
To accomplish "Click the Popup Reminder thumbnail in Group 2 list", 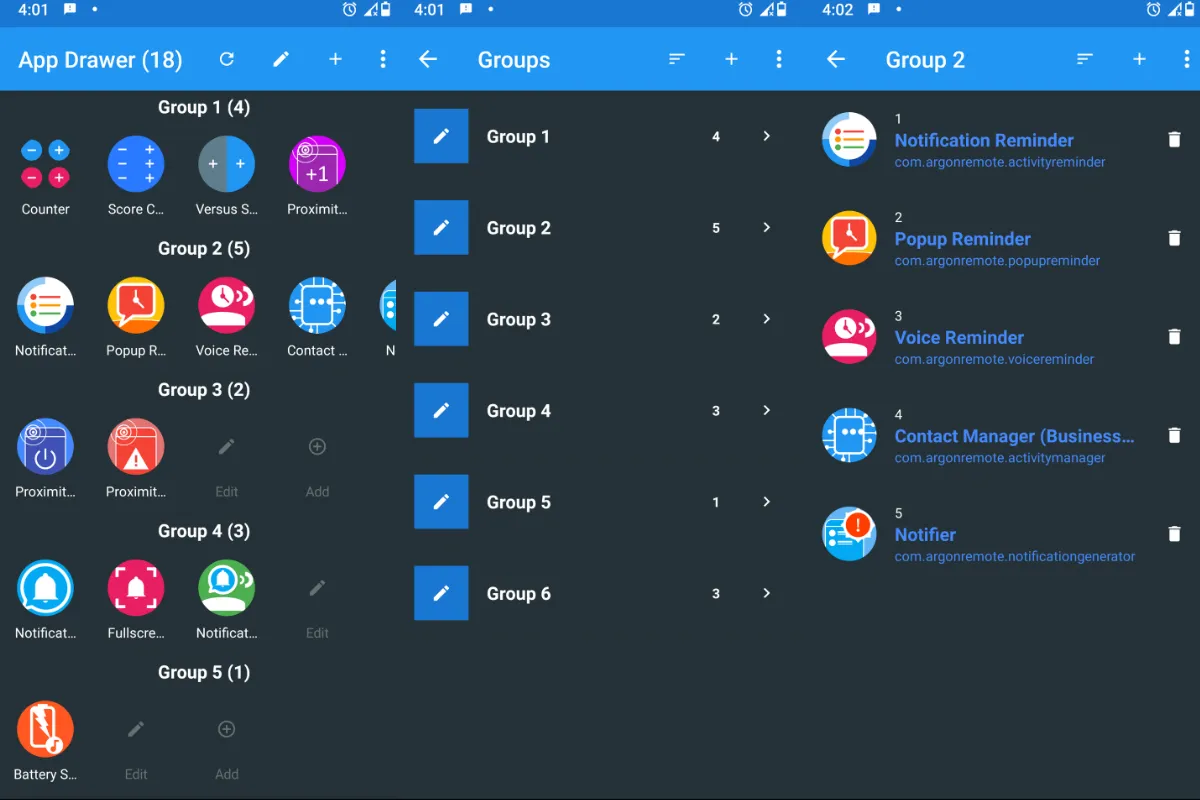I will tap(849, 238).
